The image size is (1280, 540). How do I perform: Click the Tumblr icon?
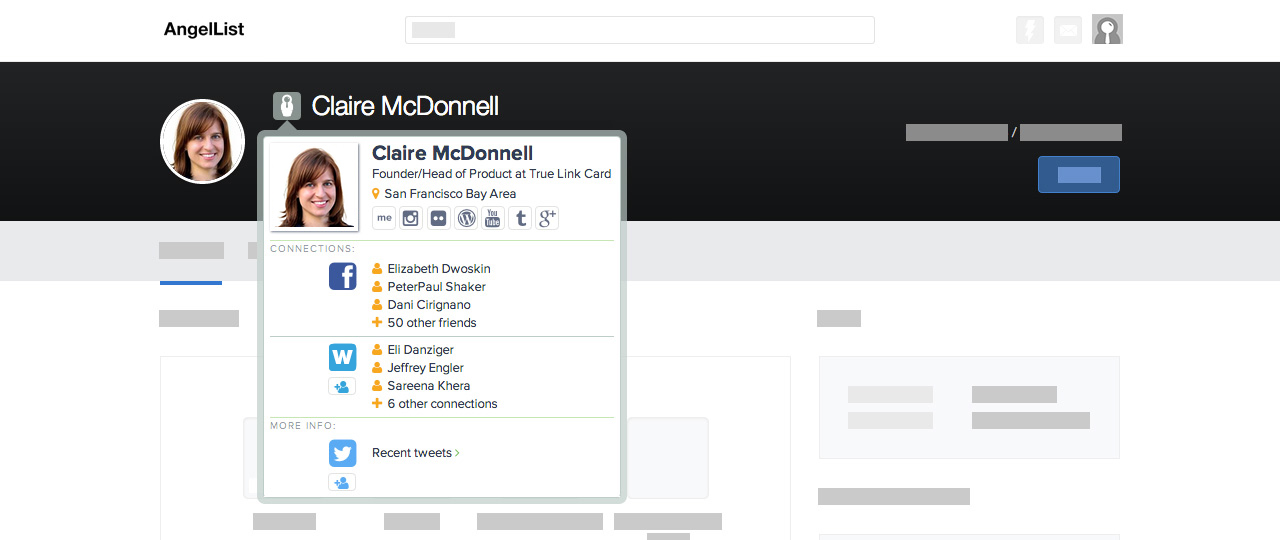[519, 219]
